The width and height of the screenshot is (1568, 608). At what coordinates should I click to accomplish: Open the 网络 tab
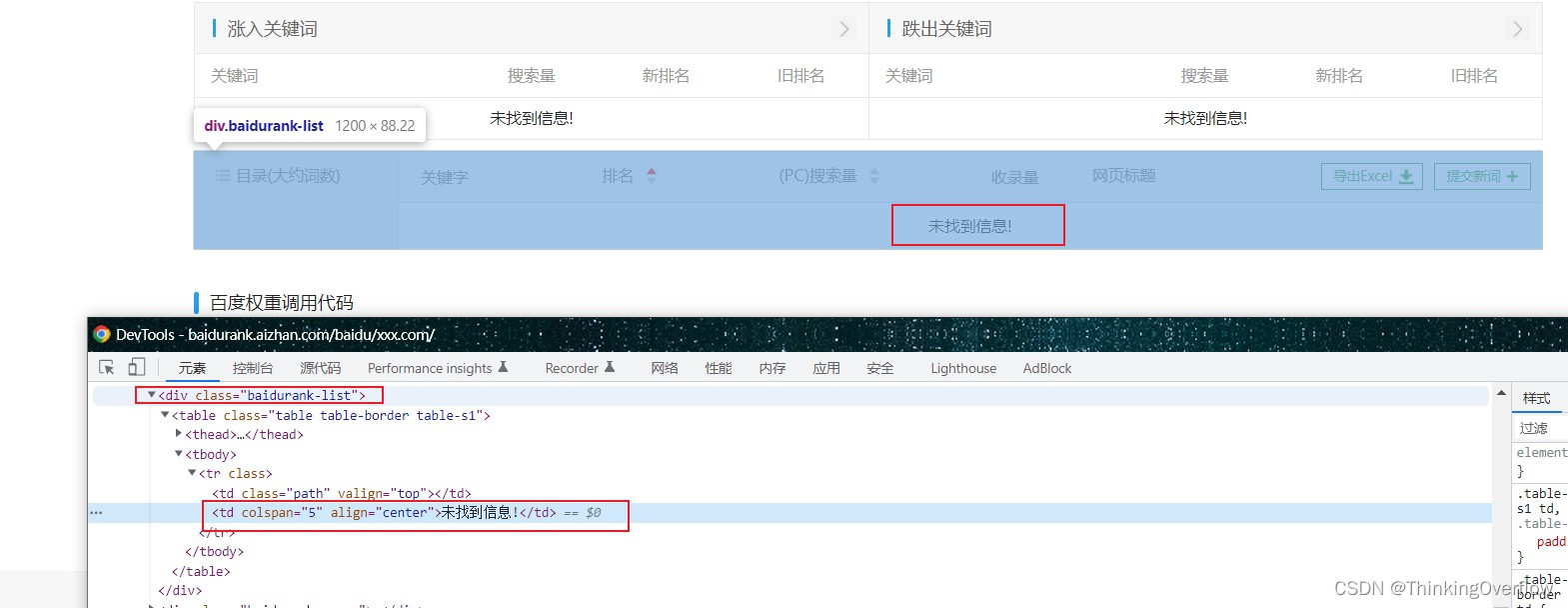(665, 368)
